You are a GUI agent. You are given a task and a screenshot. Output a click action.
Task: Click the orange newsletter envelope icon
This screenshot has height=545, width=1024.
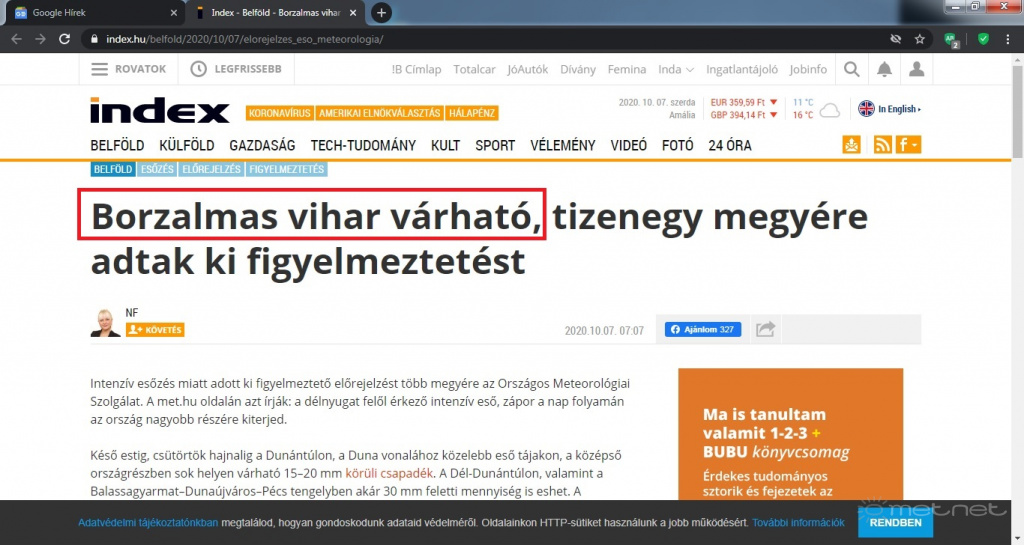[851, 145]
